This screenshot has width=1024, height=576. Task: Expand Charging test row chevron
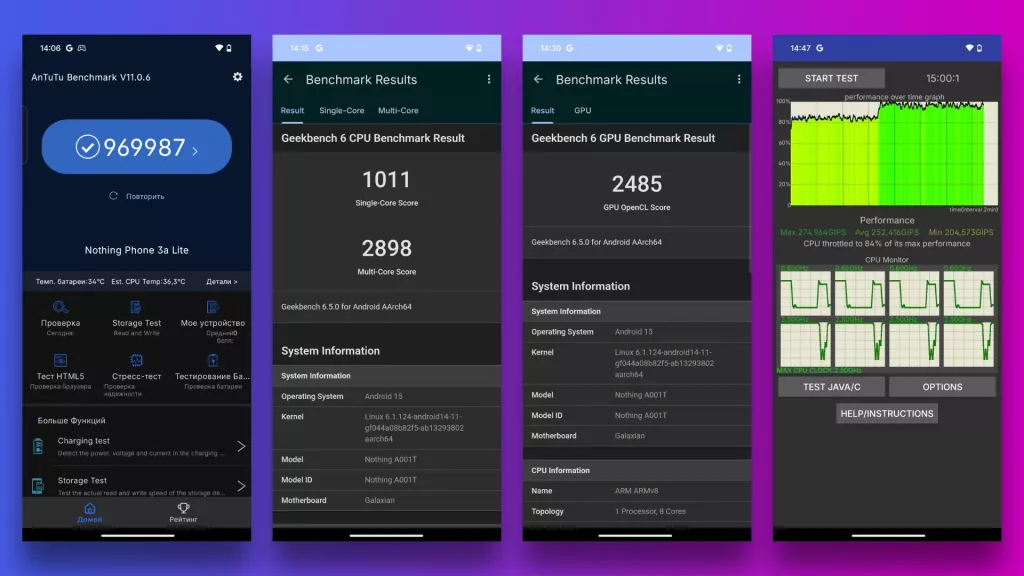(x=241, y=446)
